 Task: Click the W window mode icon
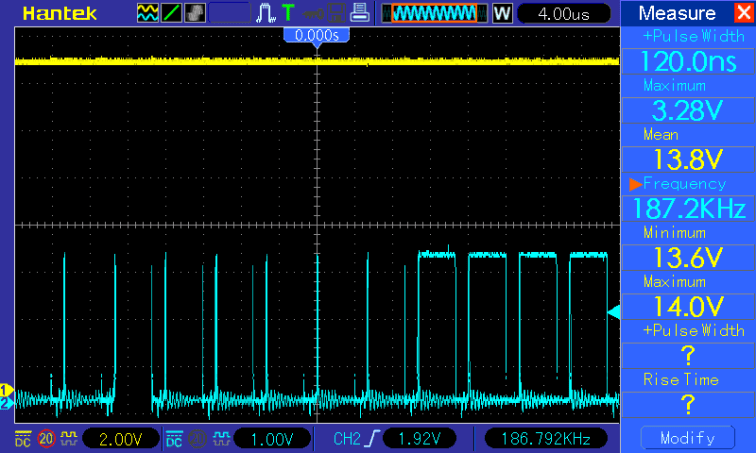click(501, 13)
